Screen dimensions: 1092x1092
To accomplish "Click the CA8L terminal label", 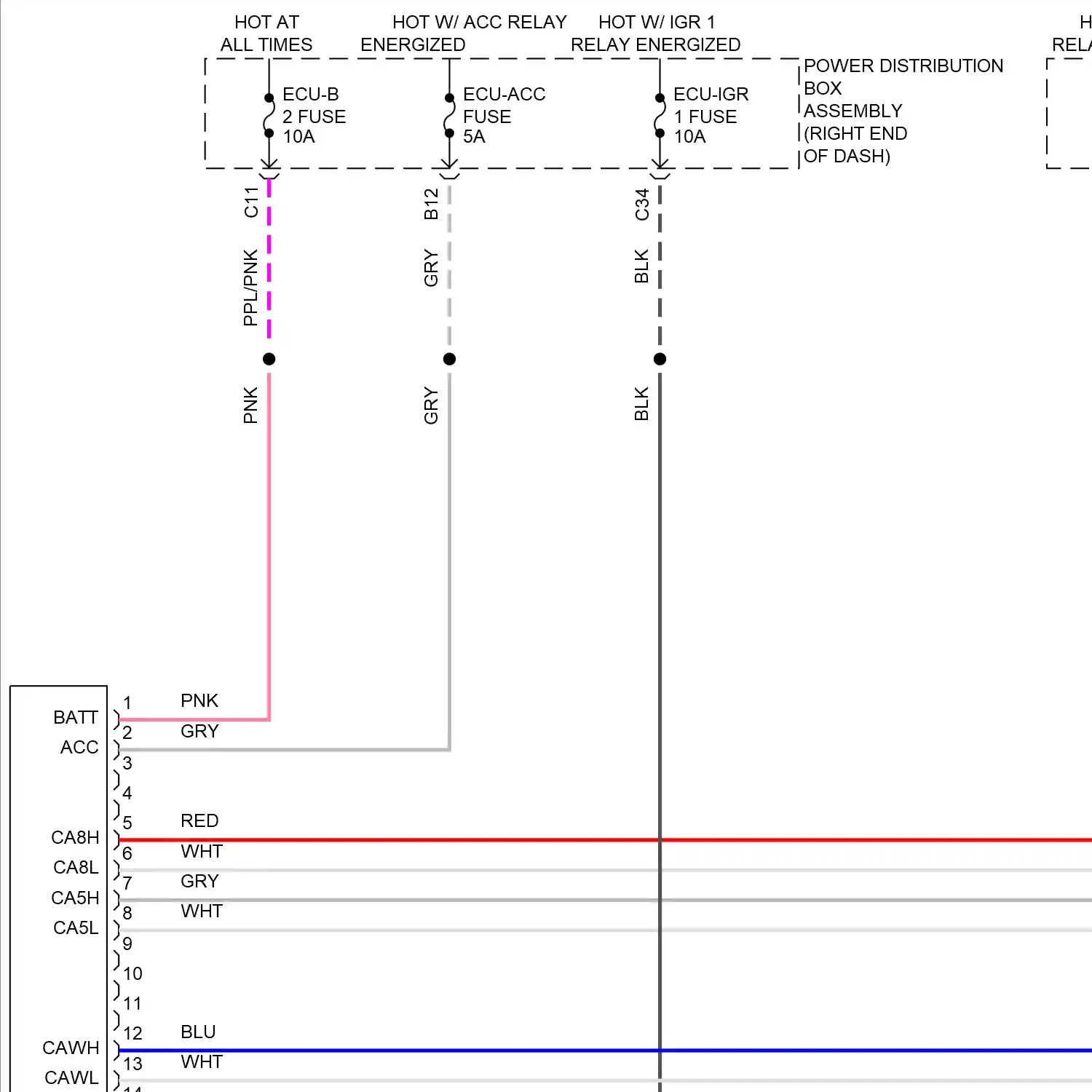I will [76, 868].
